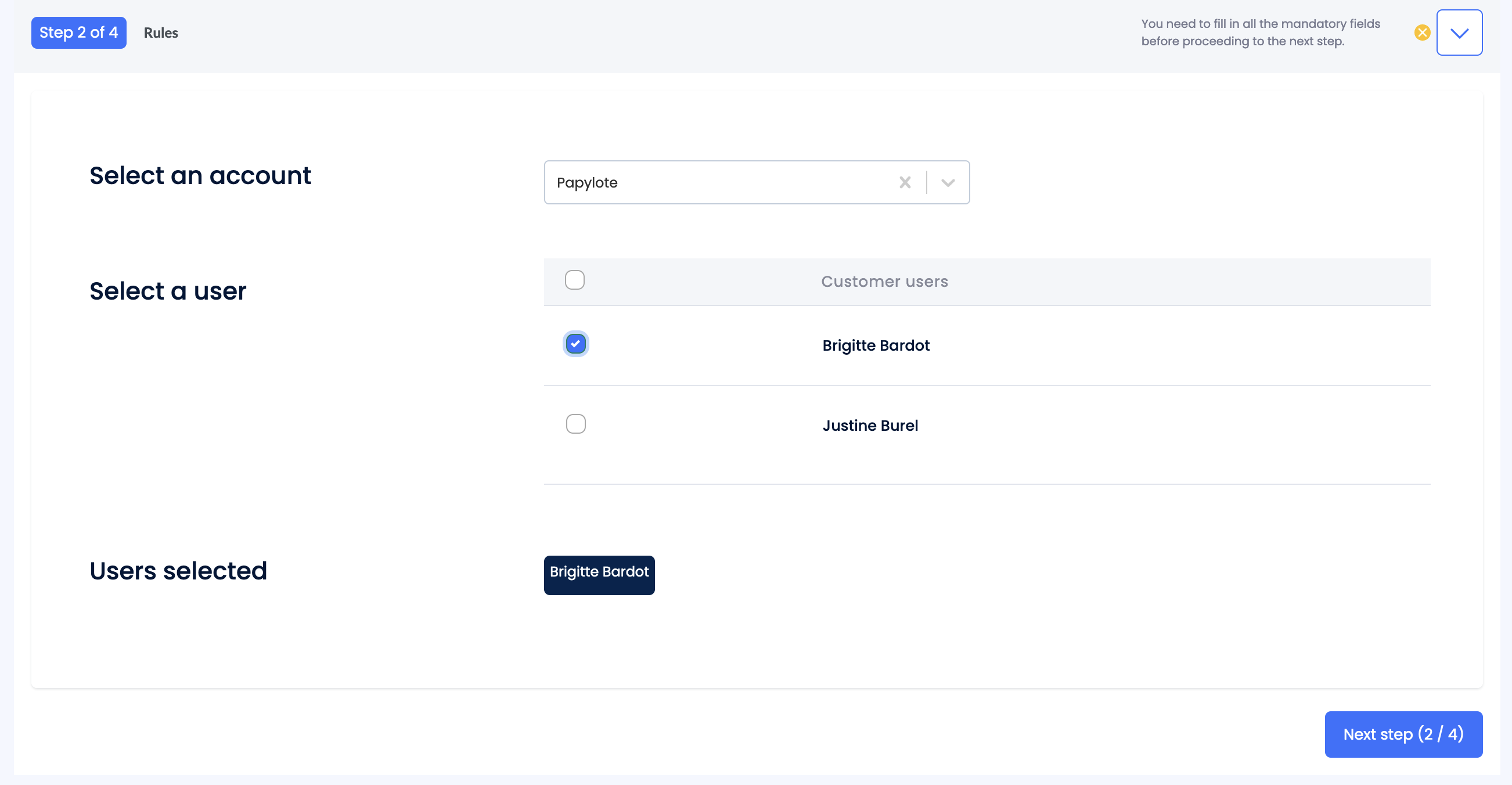This screenshot has width=1512, height=785.
Task: Click the mandatory fields warning message
Action: (x=1259, y=33)
